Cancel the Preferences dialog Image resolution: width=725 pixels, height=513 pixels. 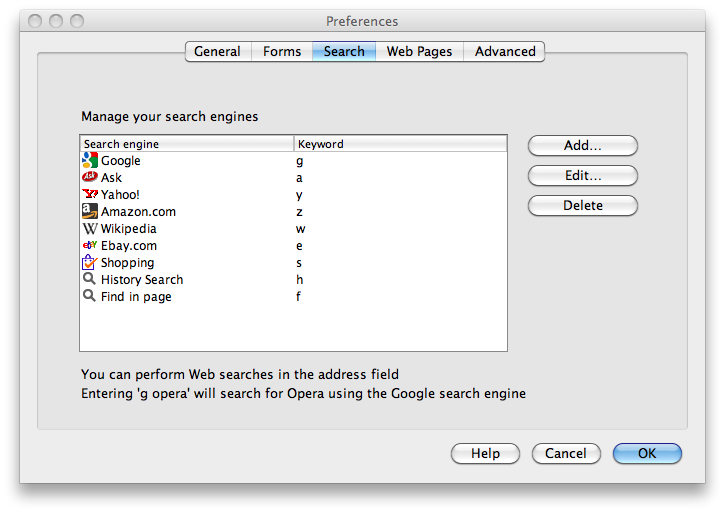pos(566,453)
